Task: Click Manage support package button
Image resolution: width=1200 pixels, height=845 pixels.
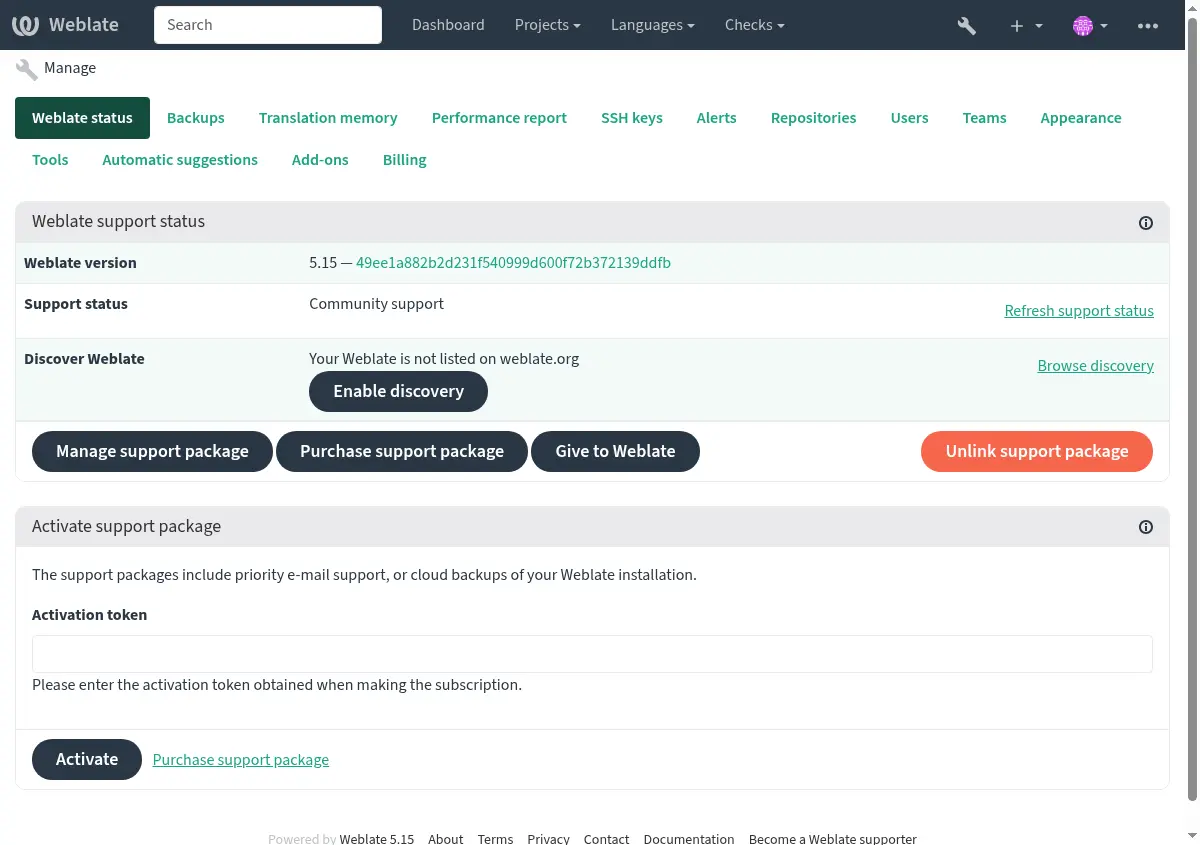Action: (x=152, y=452)
